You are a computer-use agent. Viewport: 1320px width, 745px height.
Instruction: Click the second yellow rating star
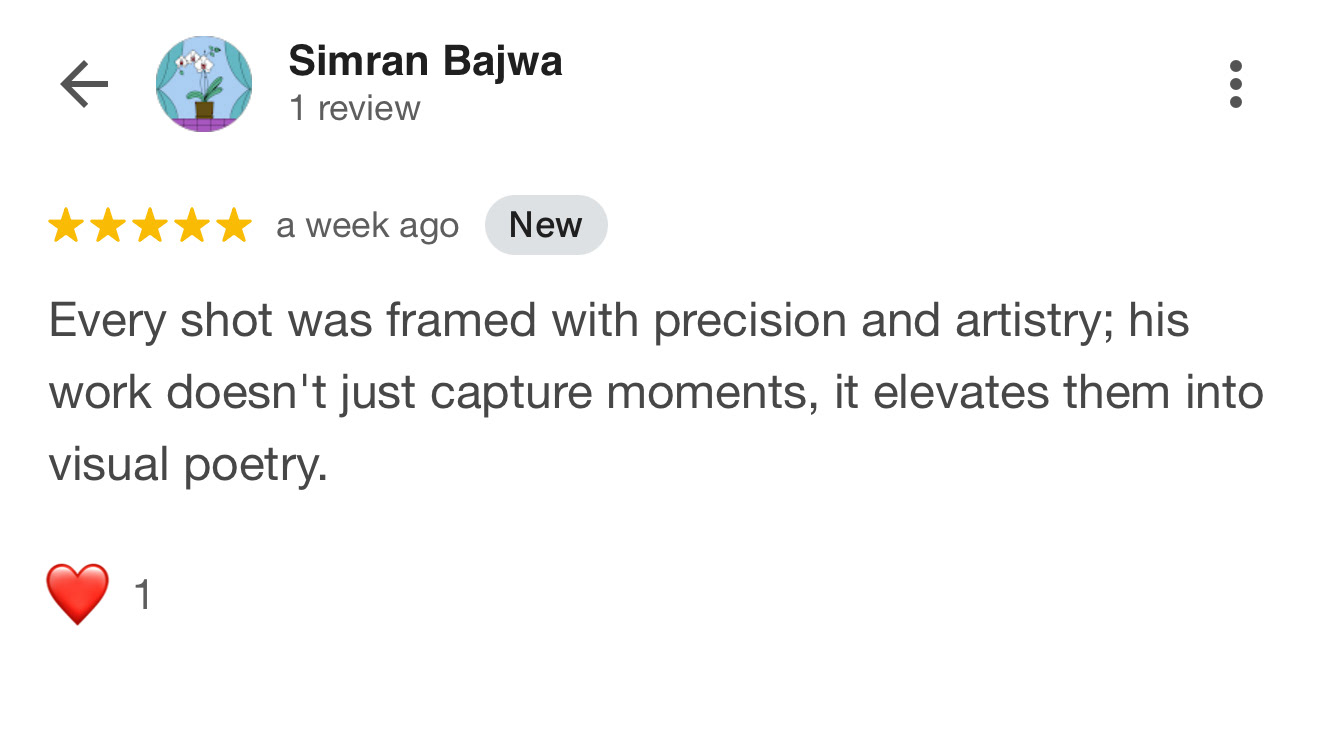pyautogui.click(x=108, y=226)
